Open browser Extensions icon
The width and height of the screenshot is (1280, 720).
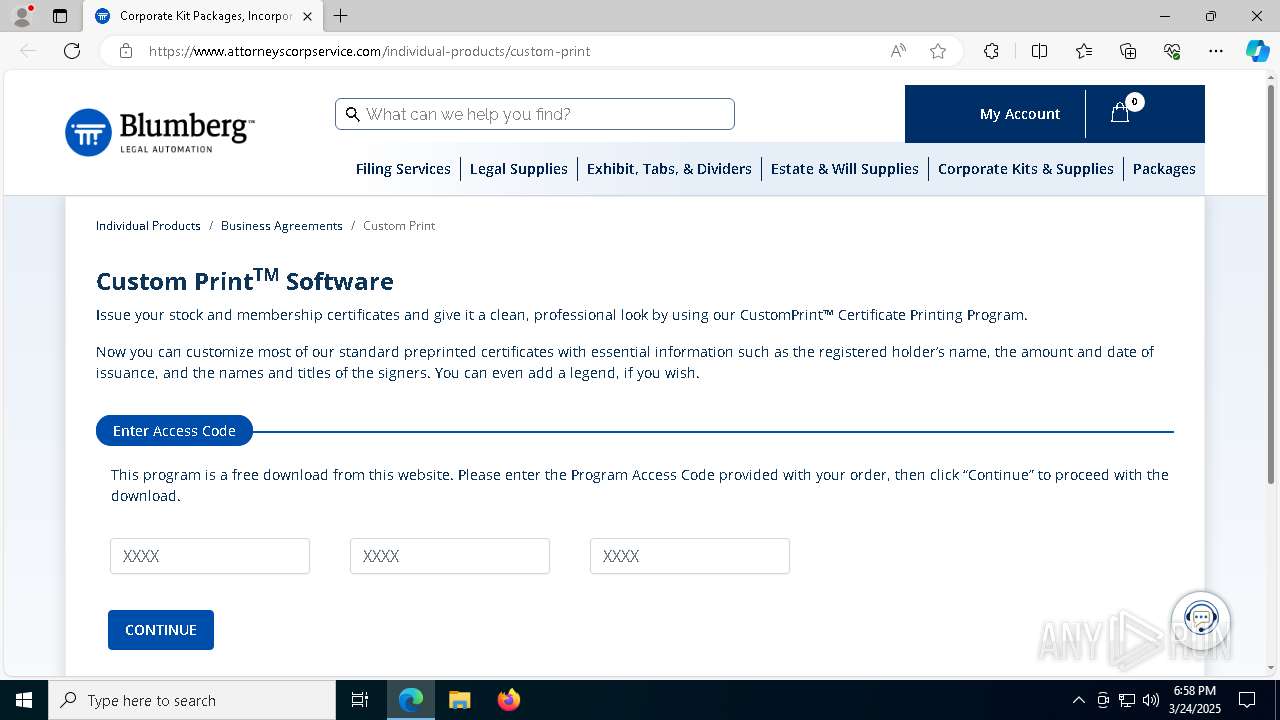[991, 51]
